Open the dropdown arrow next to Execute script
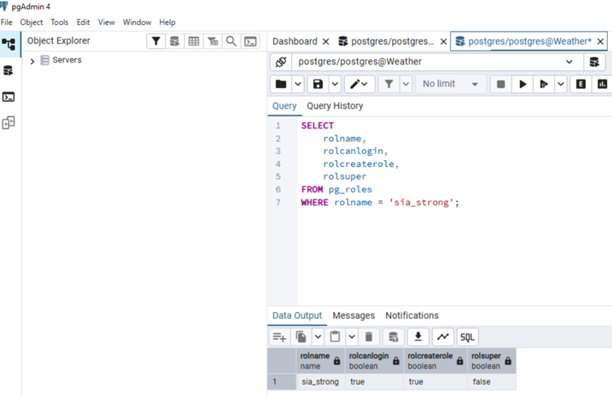This screenshot has width=612, height=397. [x=561, y=84]
